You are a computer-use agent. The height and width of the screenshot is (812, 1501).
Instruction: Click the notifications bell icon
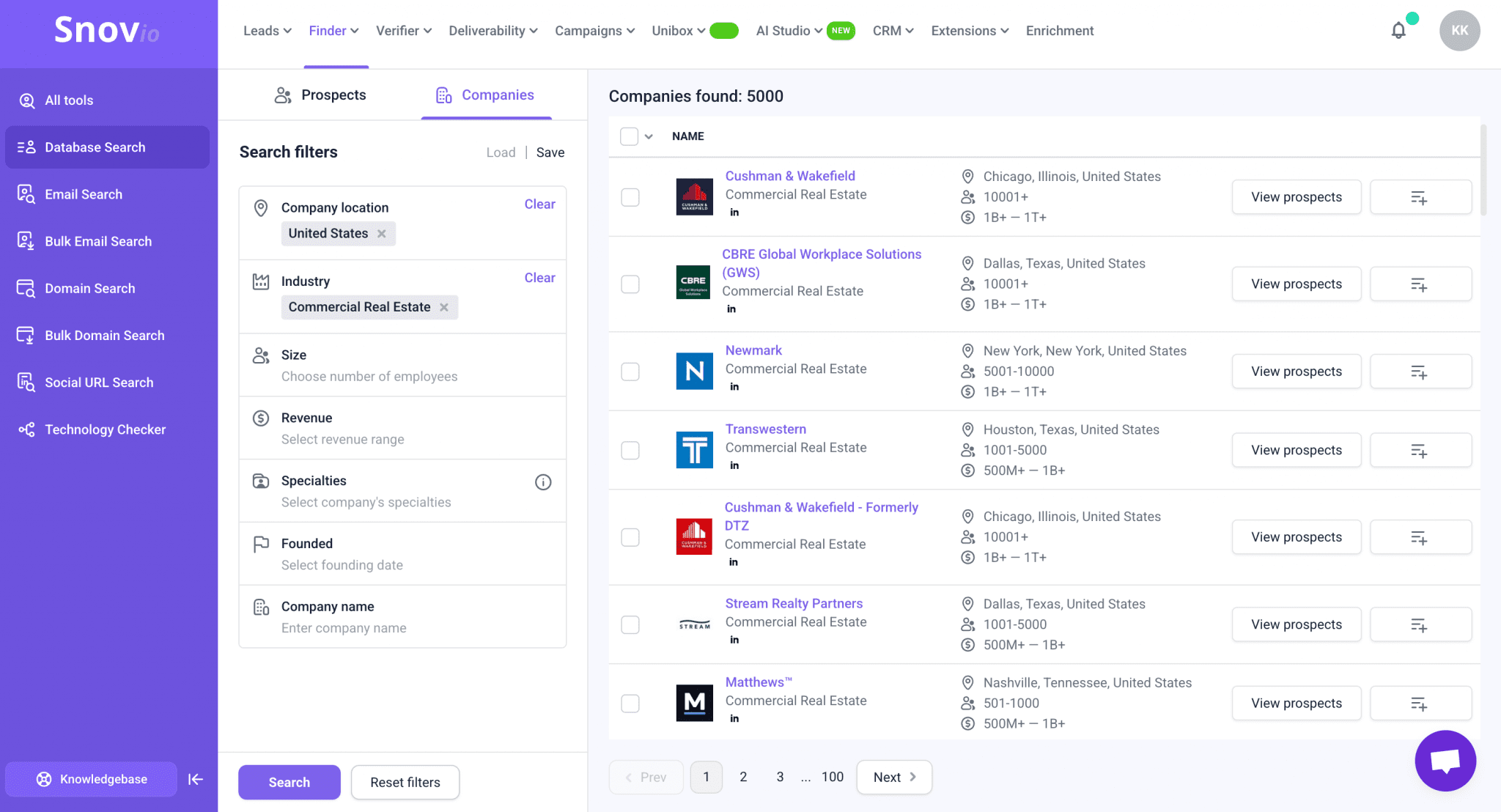[x=1398, y=30]
